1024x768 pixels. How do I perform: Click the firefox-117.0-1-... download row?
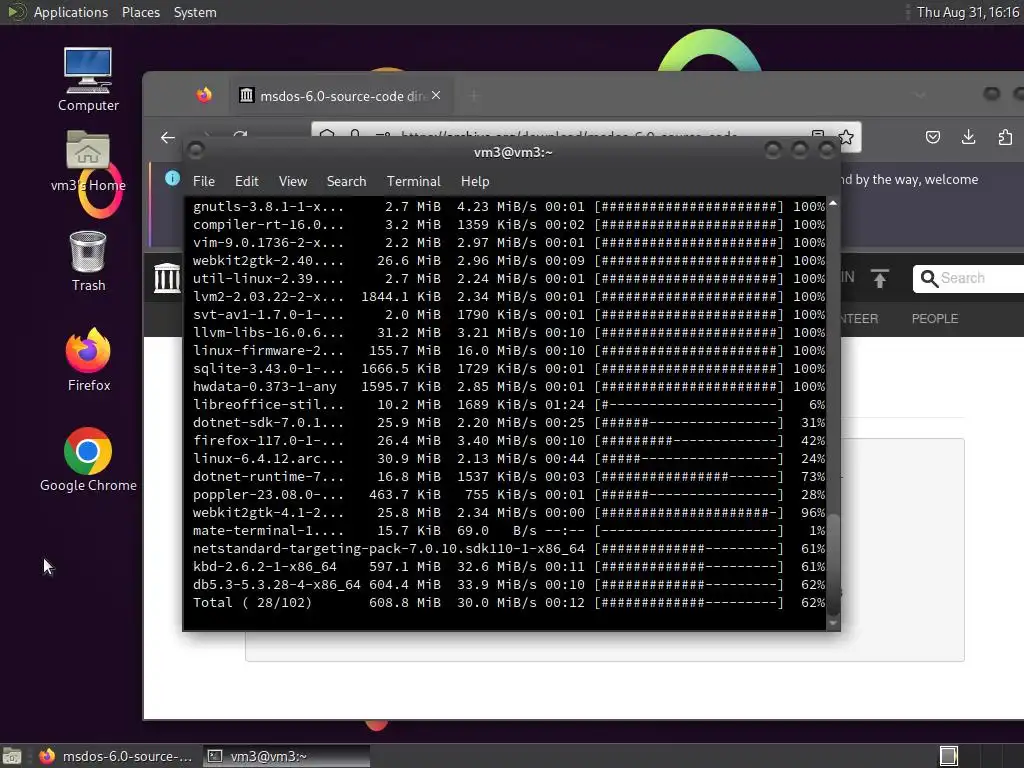click(508, 441)
